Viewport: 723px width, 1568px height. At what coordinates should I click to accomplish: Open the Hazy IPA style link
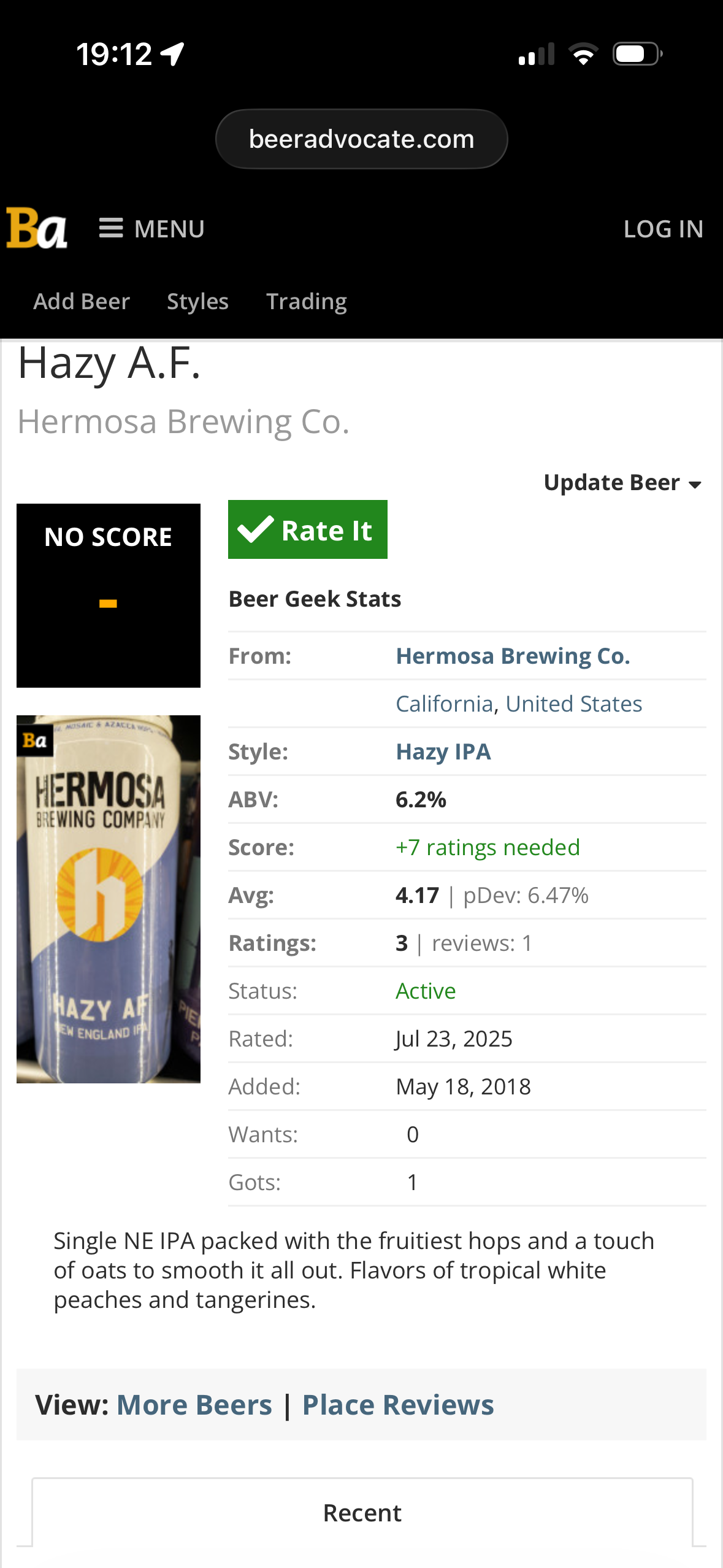click(x=443, y=751)
